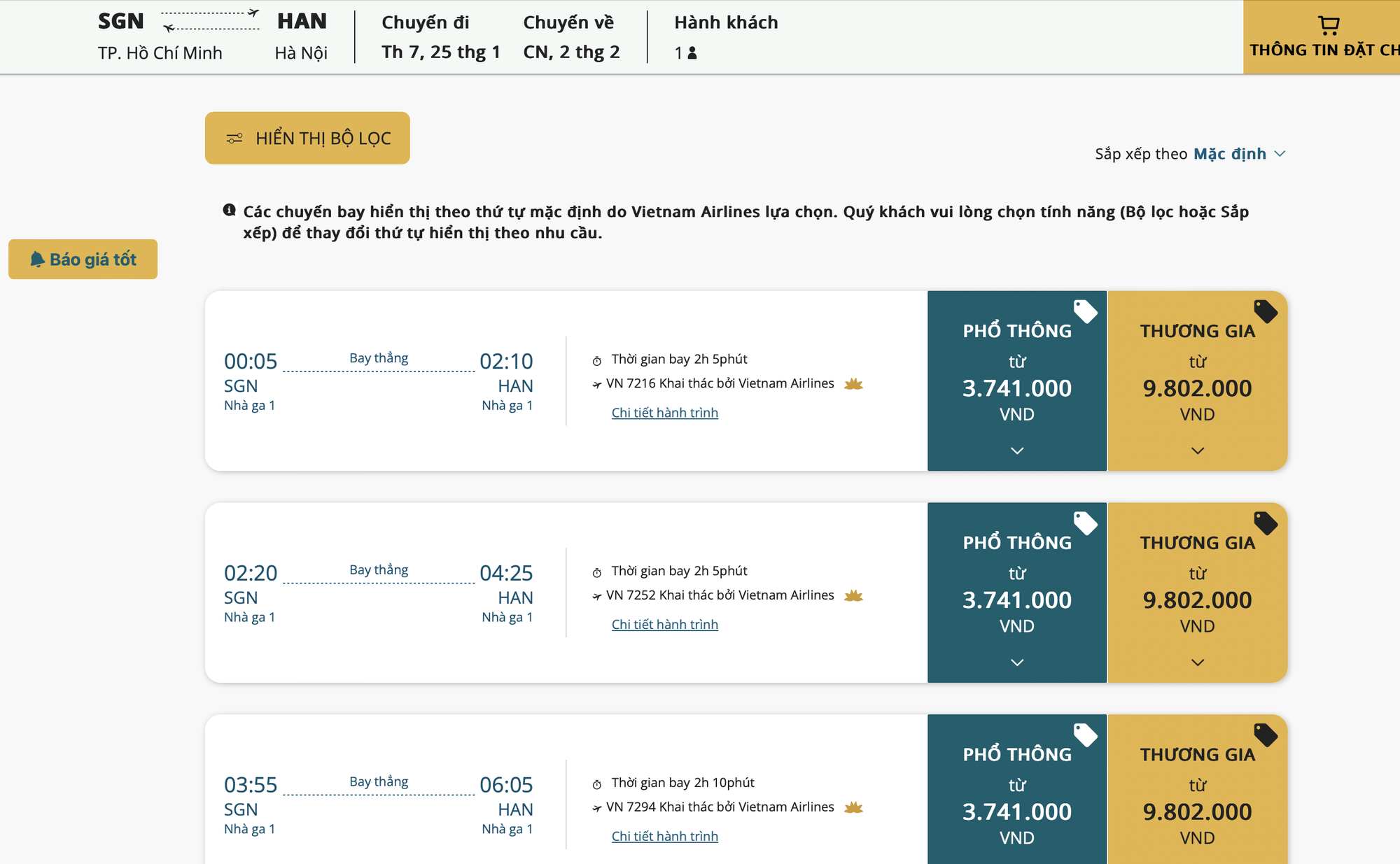1400x864 pixels.
Task: Click the filter sliders icon
Action: click(x=234, y=139)
